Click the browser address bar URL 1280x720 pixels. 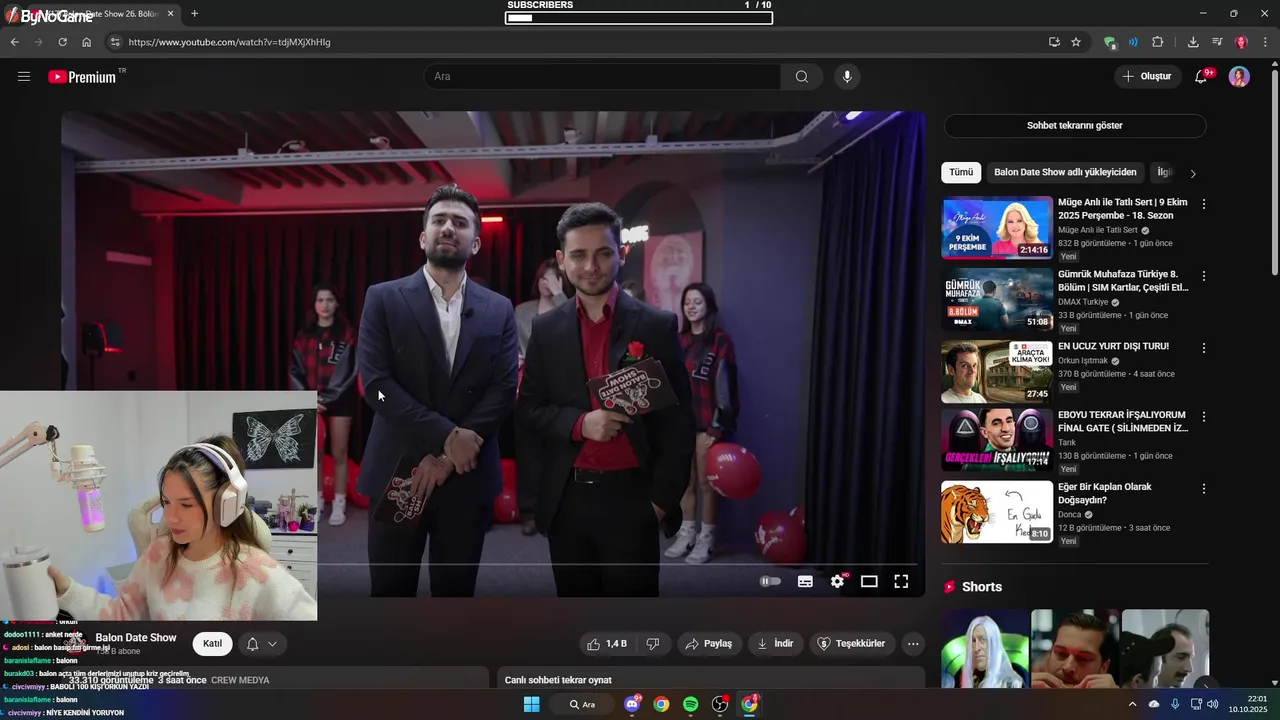pyautogui.click(x=230, y=42)
